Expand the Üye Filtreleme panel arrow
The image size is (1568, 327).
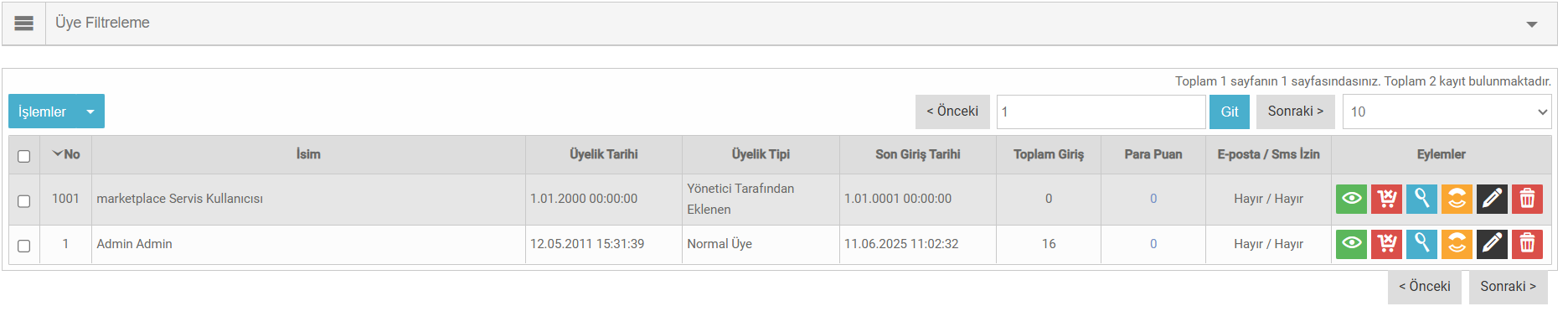1531,24
